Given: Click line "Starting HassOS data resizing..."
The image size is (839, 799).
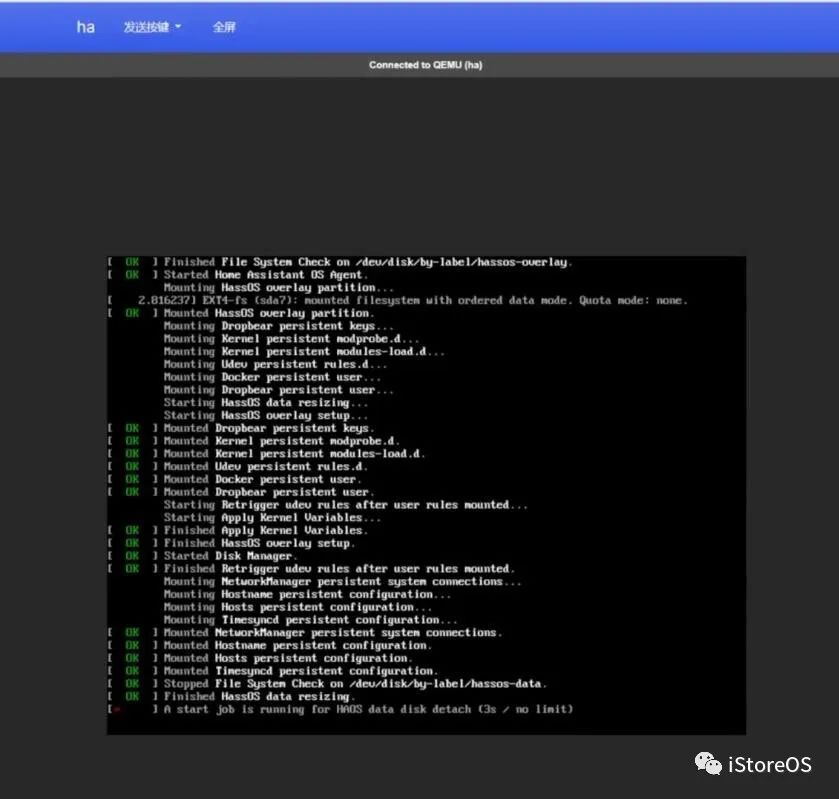Looking at the screenshot, I should [266, 402].
